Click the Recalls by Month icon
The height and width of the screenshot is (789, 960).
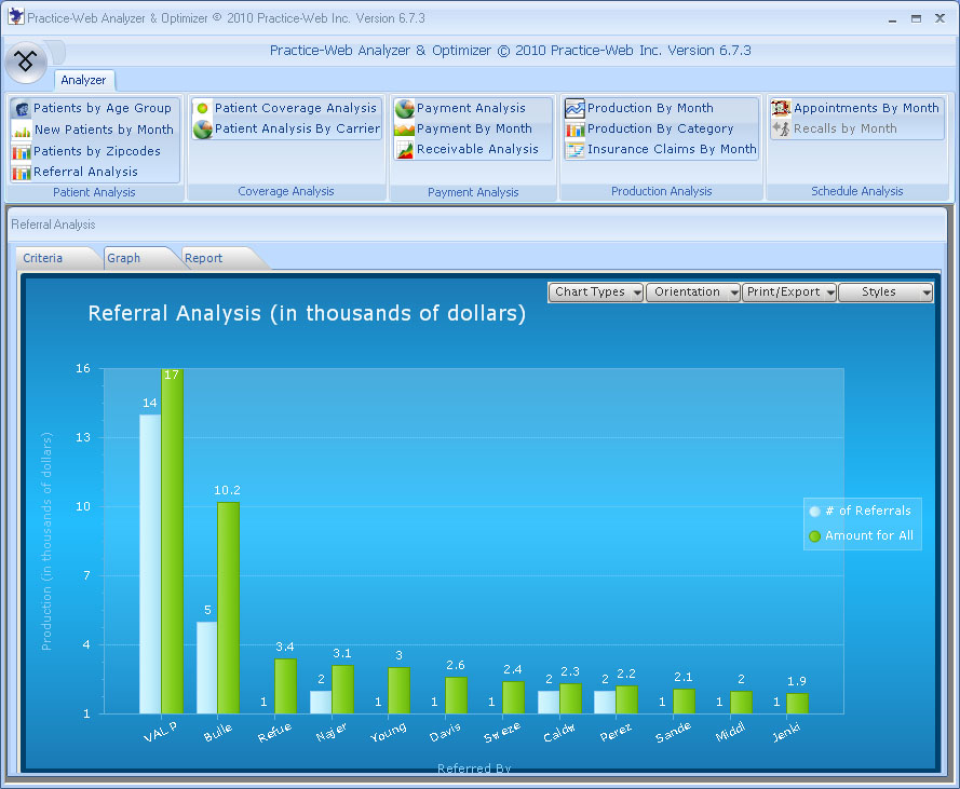click(x=781, y=129)
